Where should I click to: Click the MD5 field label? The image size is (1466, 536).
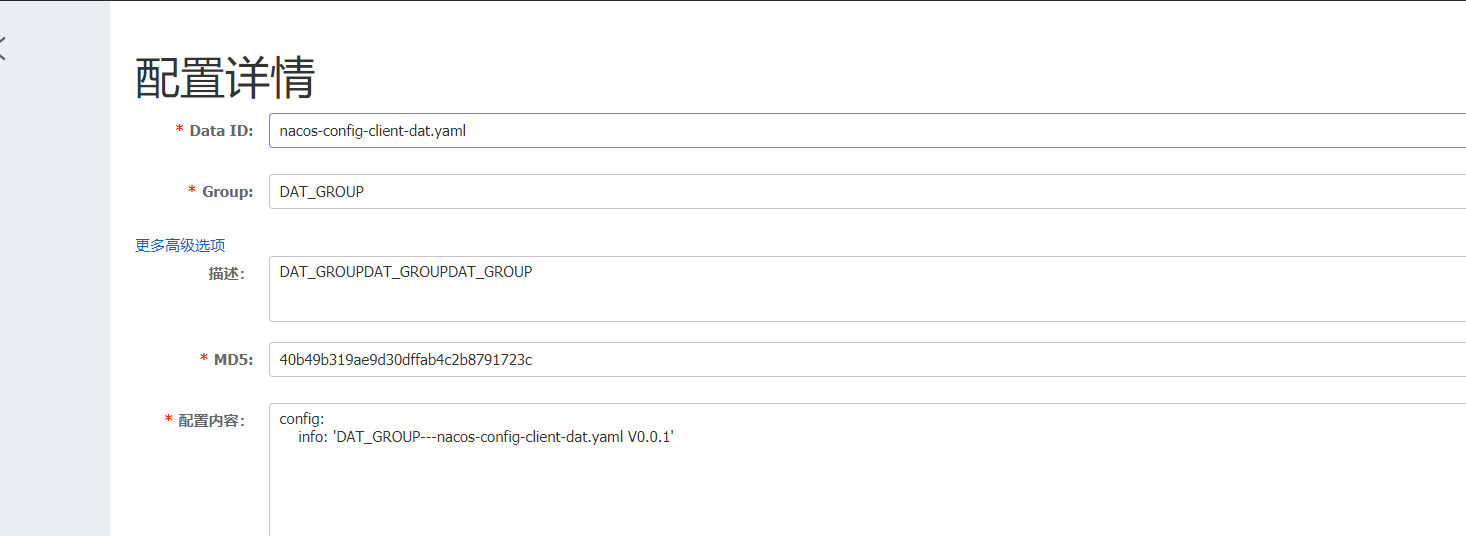coord(233,359)
